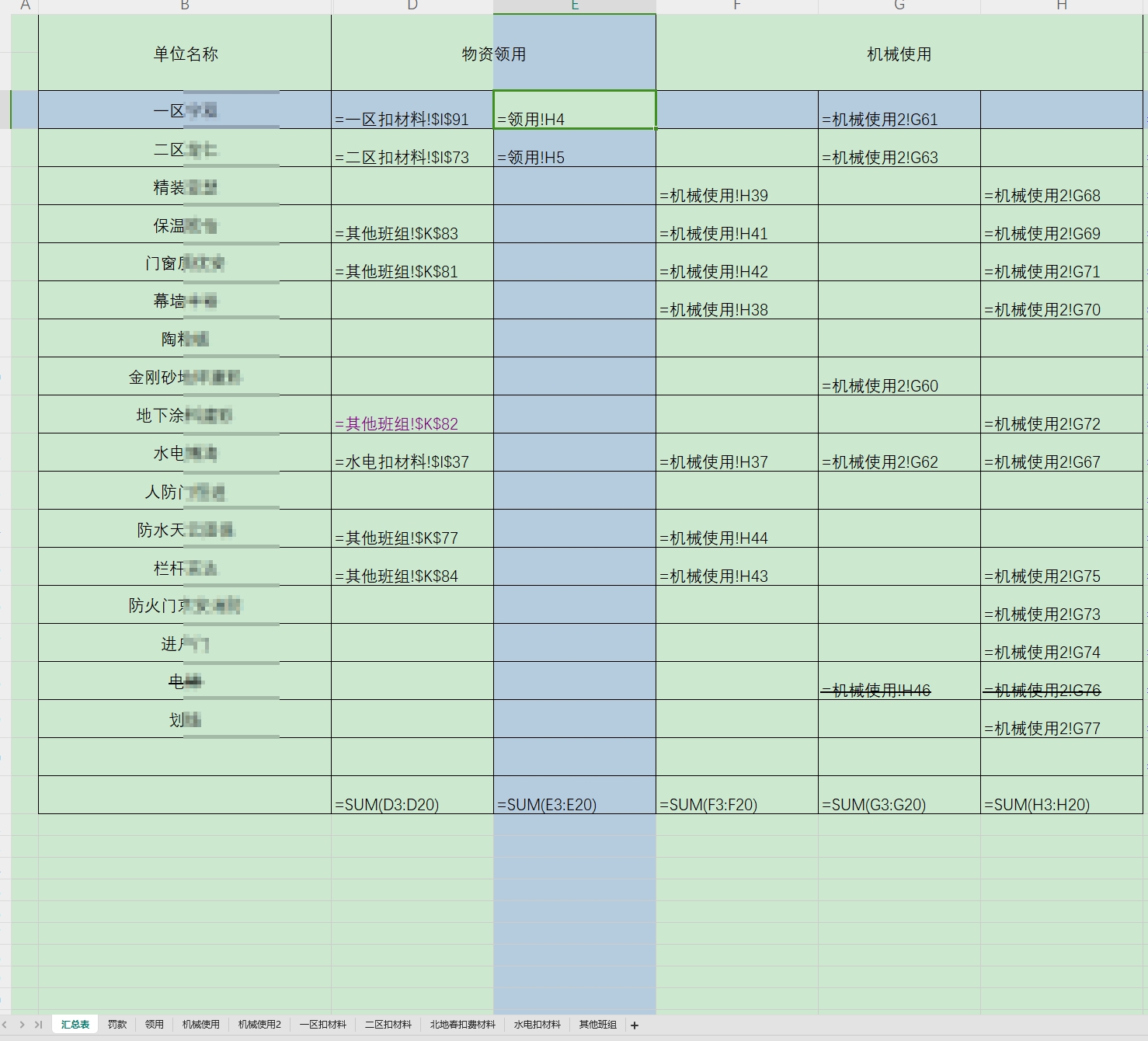Click the purple =其他班组!$K$82 formula cell
Viewport: 1148px width, 1041px height.
(x=412, y=415)
